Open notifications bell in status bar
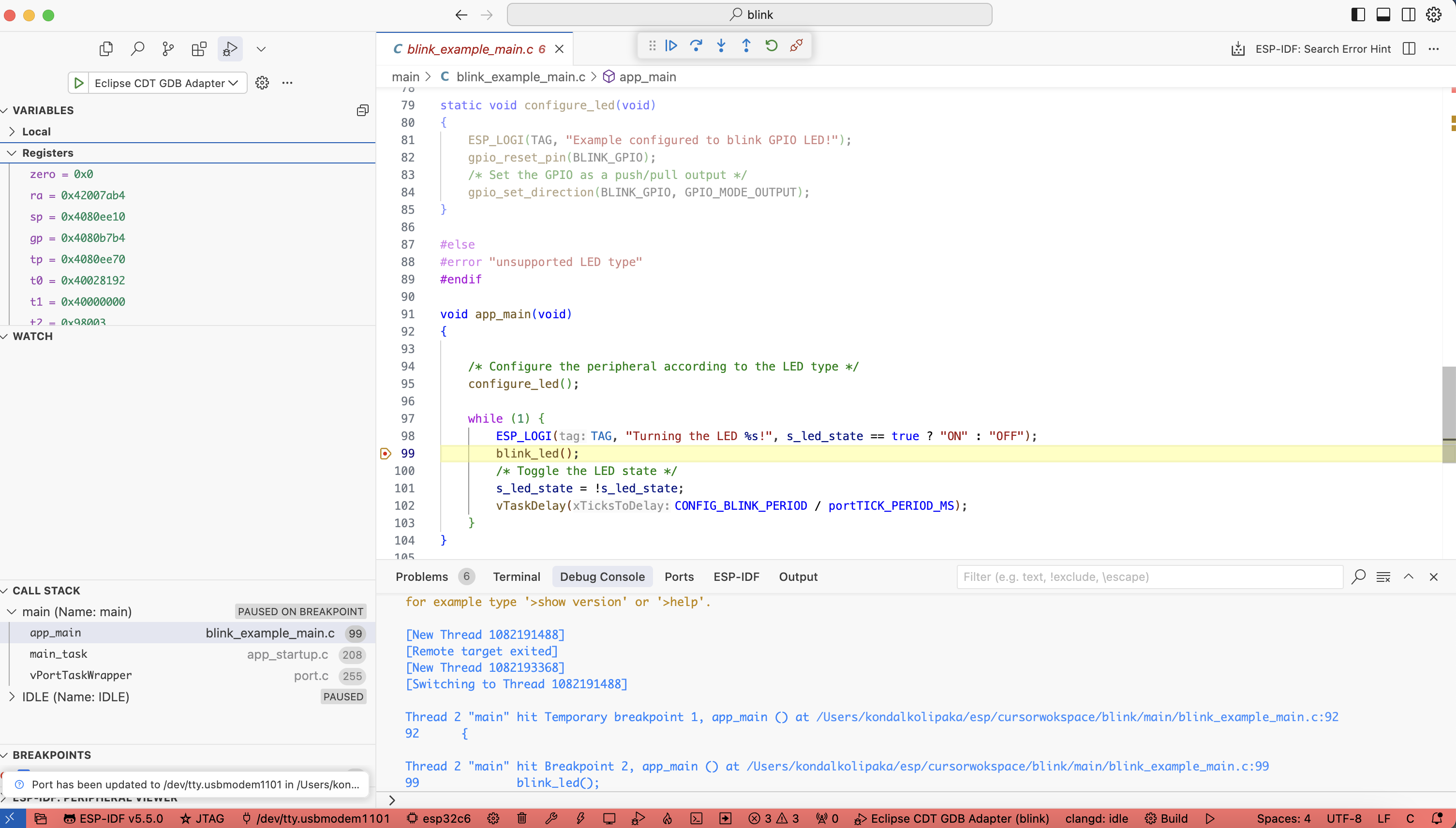1456x828 pixels. coord(1437,818)
